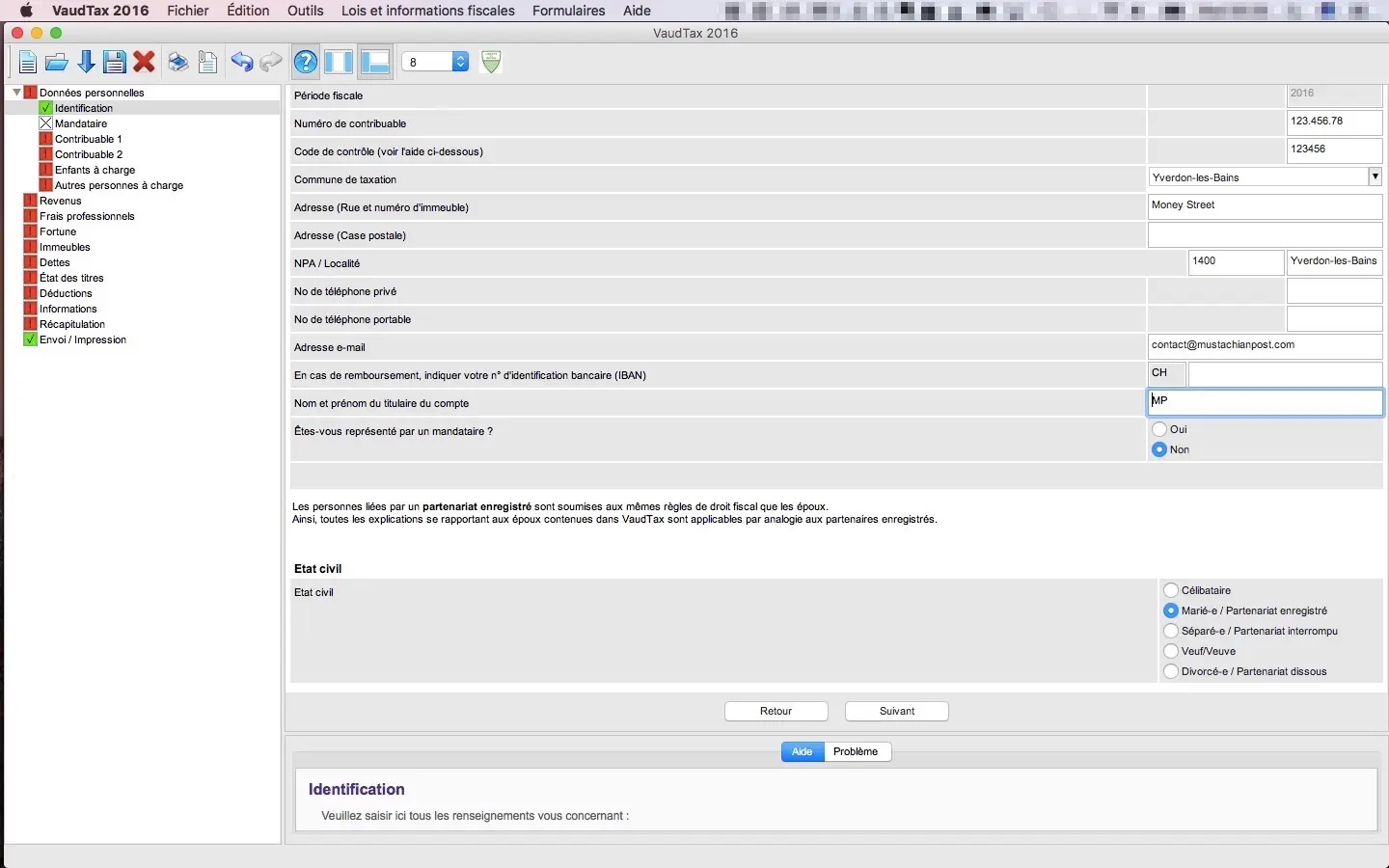Open the Aide menu in menu bar

(x=637, y=11)
